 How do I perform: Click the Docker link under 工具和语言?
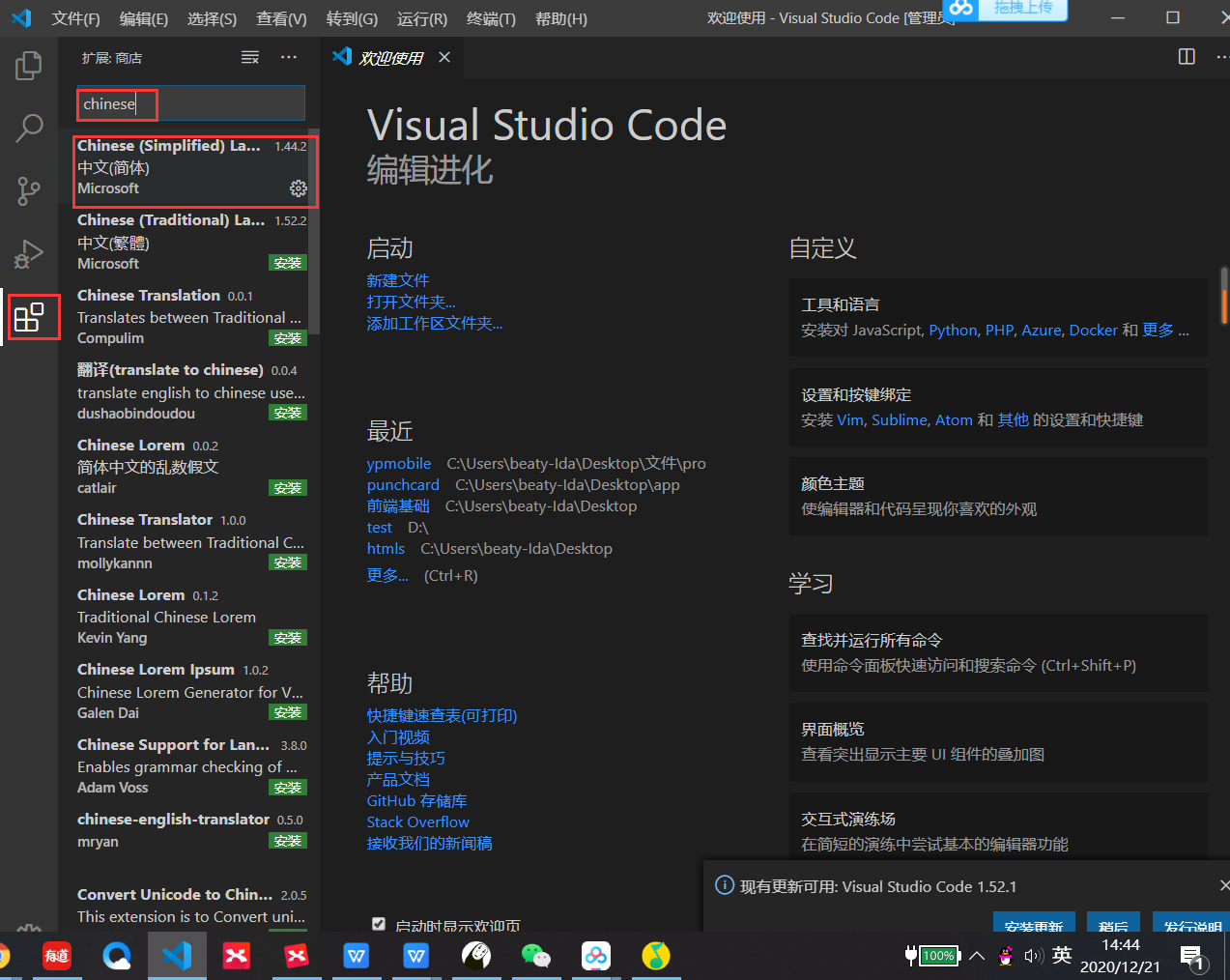point(1093,330)
